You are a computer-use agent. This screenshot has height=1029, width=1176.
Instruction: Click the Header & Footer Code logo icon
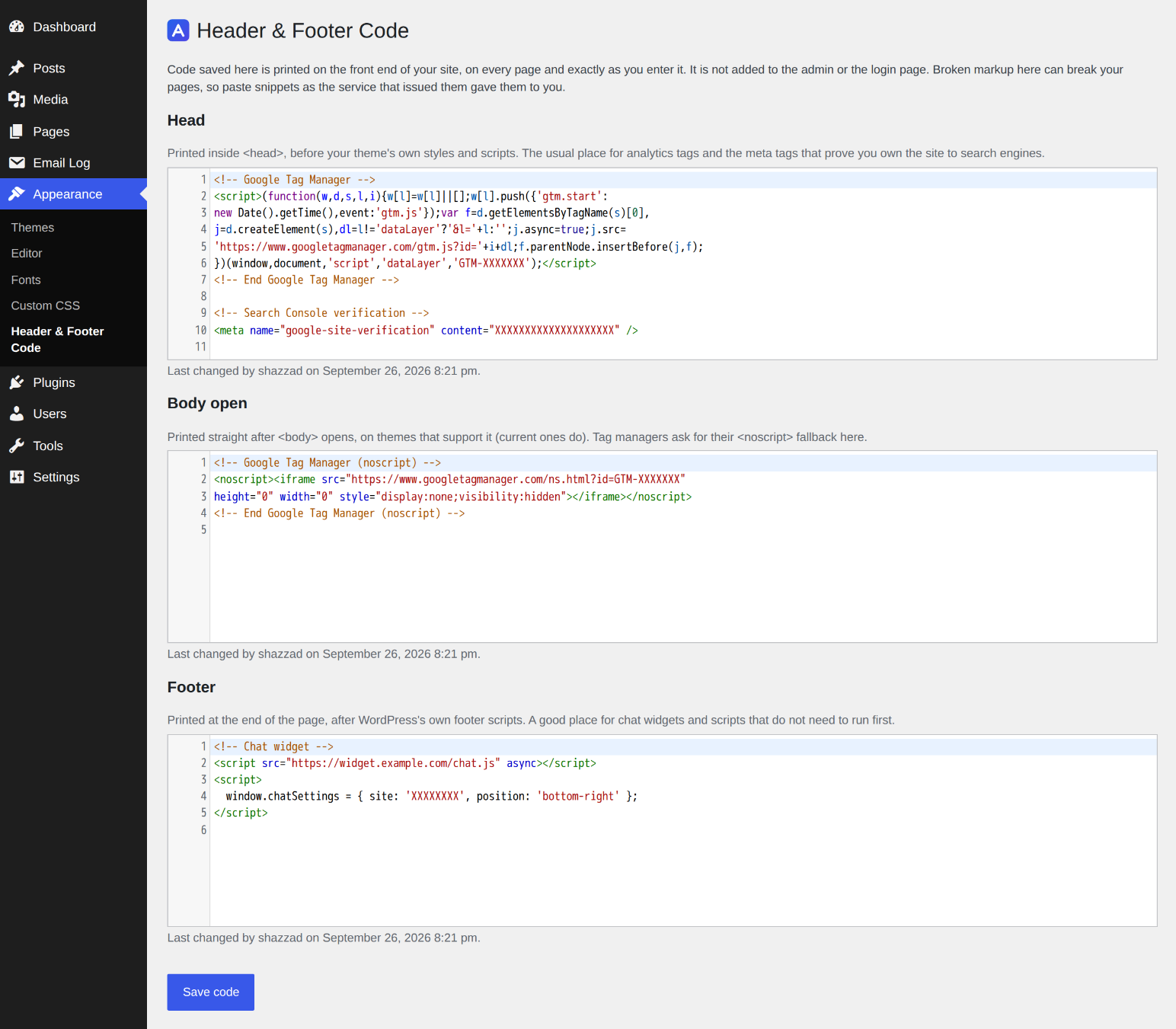[x=178, y=30]
